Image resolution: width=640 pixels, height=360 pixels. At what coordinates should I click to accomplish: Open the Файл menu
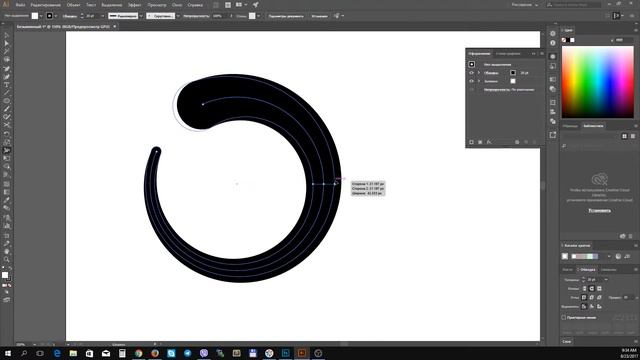click(20, 5)
